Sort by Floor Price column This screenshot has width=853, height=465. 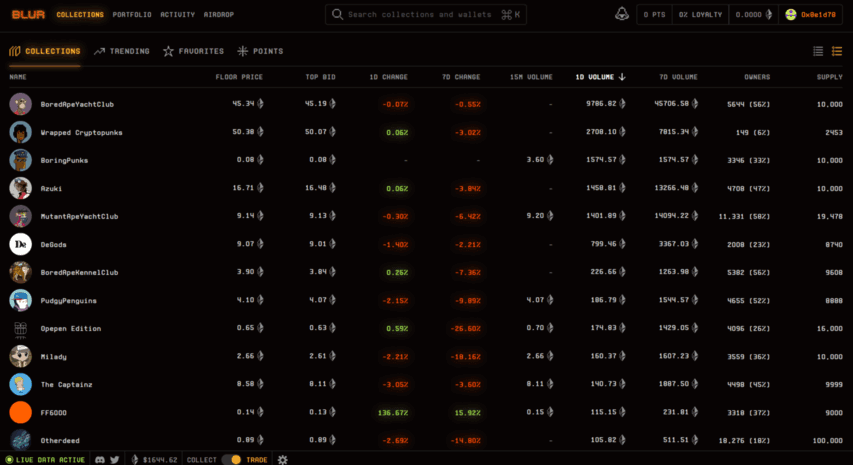tap(239, 77)
